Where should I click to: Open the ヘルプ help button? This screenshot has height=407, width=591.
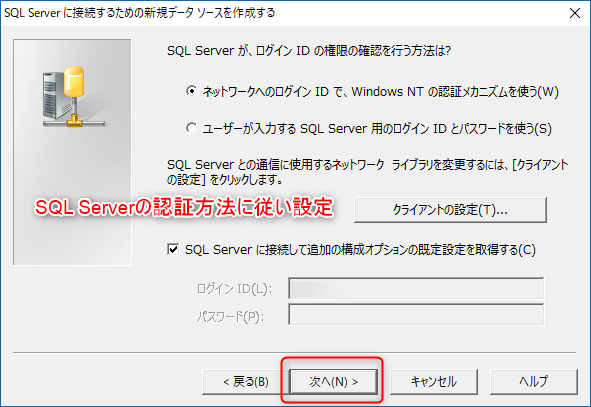point(533,381)
